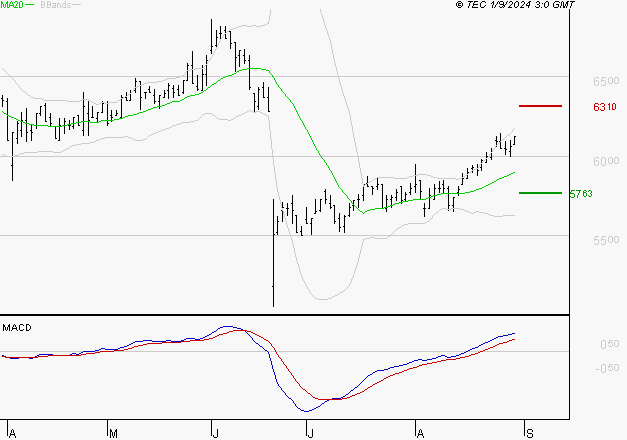This screenshot has height=440, width=627.
Task: Click the 6500 price axis label
Action: 606,81
